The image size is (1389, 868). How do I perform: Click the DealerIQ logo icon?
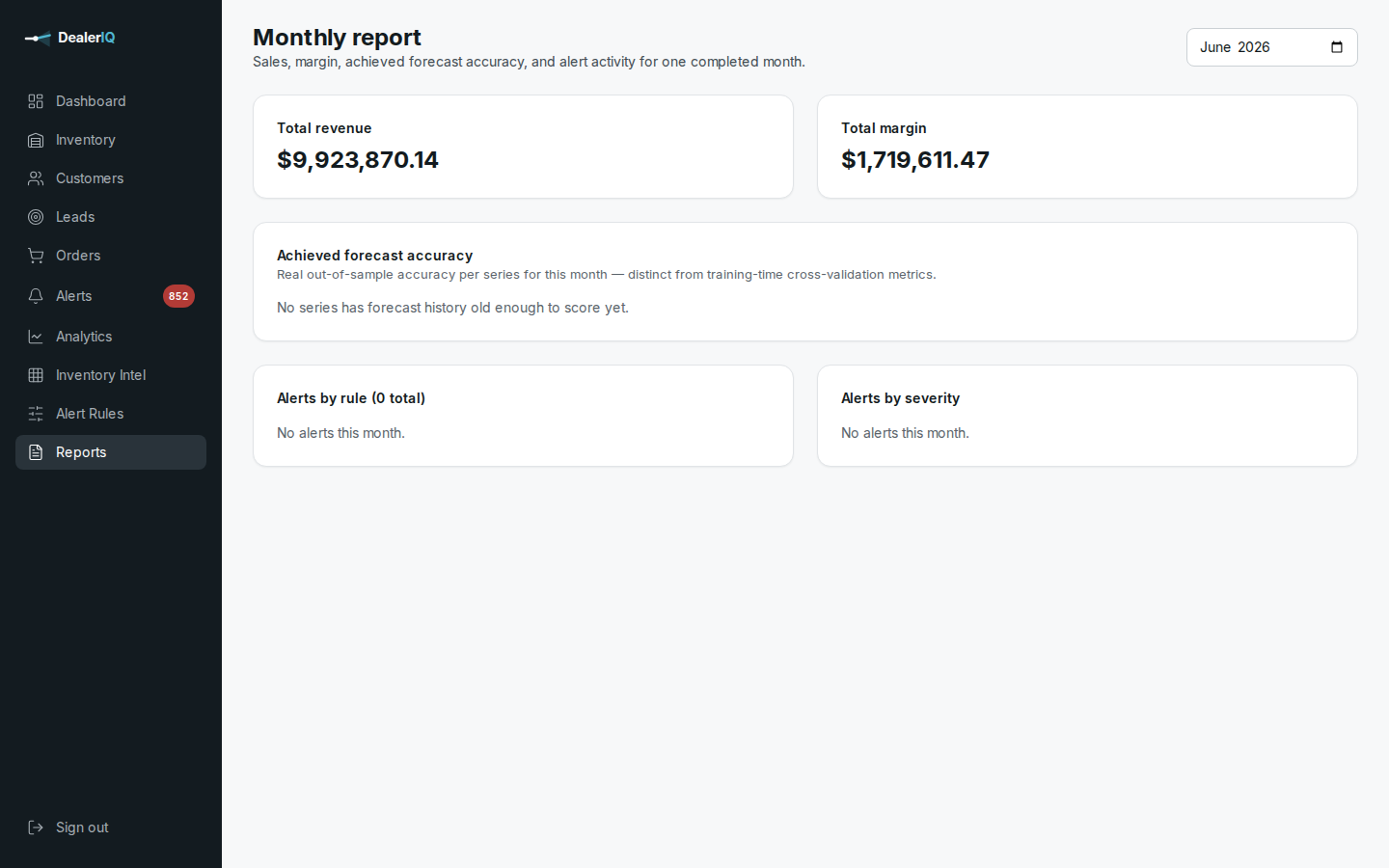coord(38,39)
